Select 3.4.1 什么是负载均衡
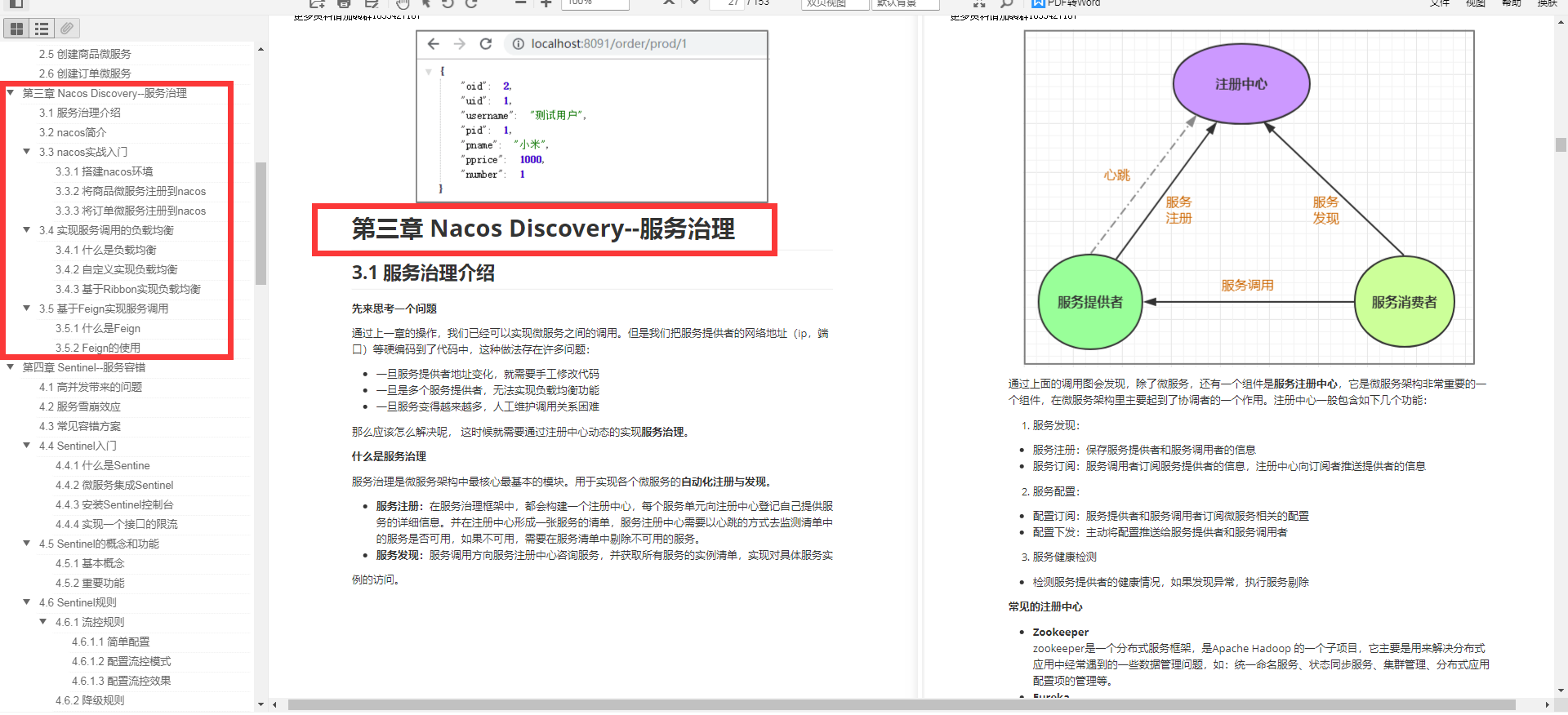The height and width of the screenshot is (715, 1568). coord(106,250)
